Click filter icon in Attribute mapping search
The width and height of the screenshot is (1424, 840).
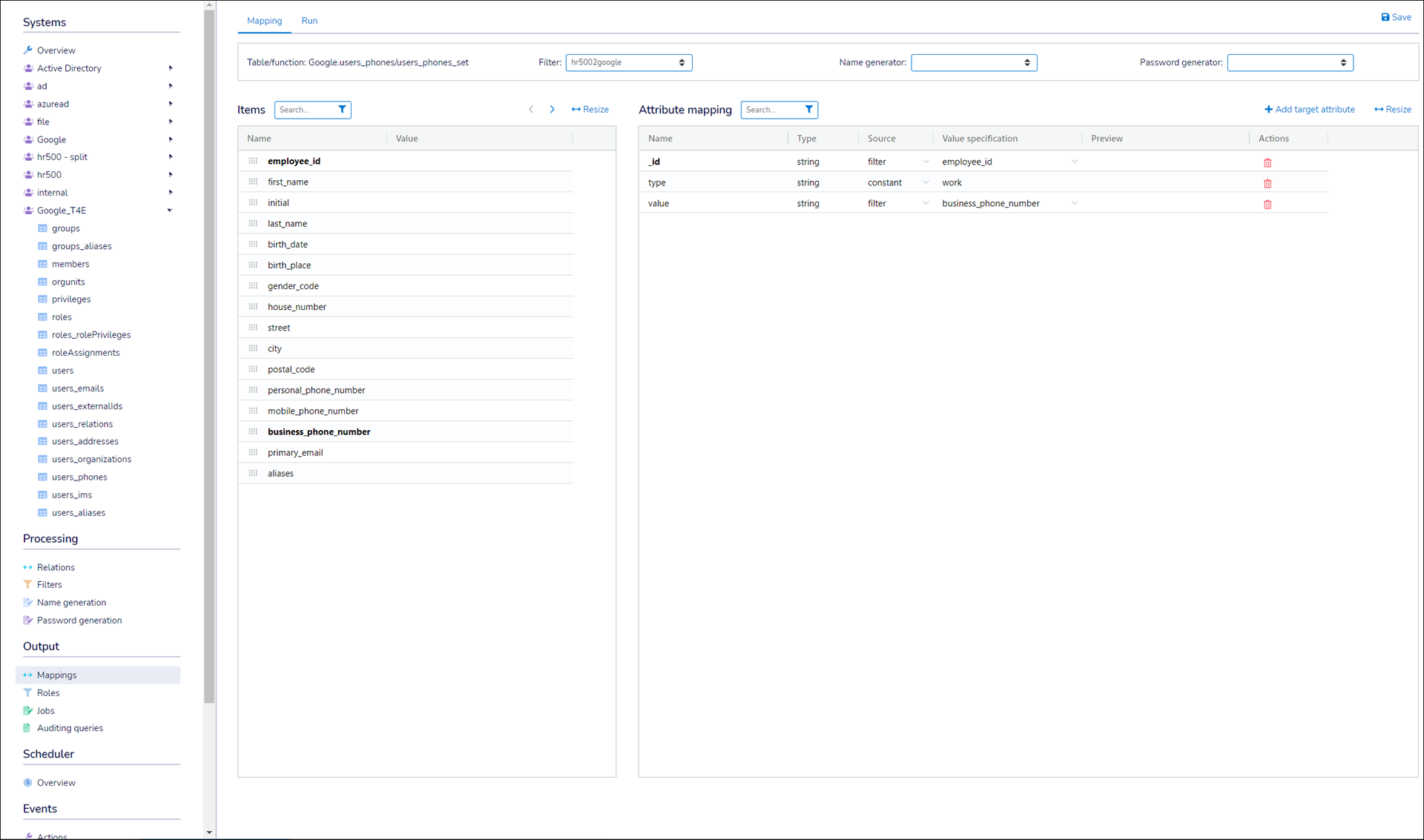point(808,110)
